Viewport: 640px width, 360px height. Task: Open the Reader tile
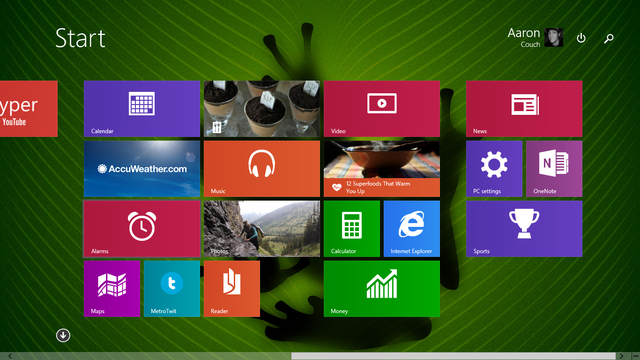(x=232, y=289)
